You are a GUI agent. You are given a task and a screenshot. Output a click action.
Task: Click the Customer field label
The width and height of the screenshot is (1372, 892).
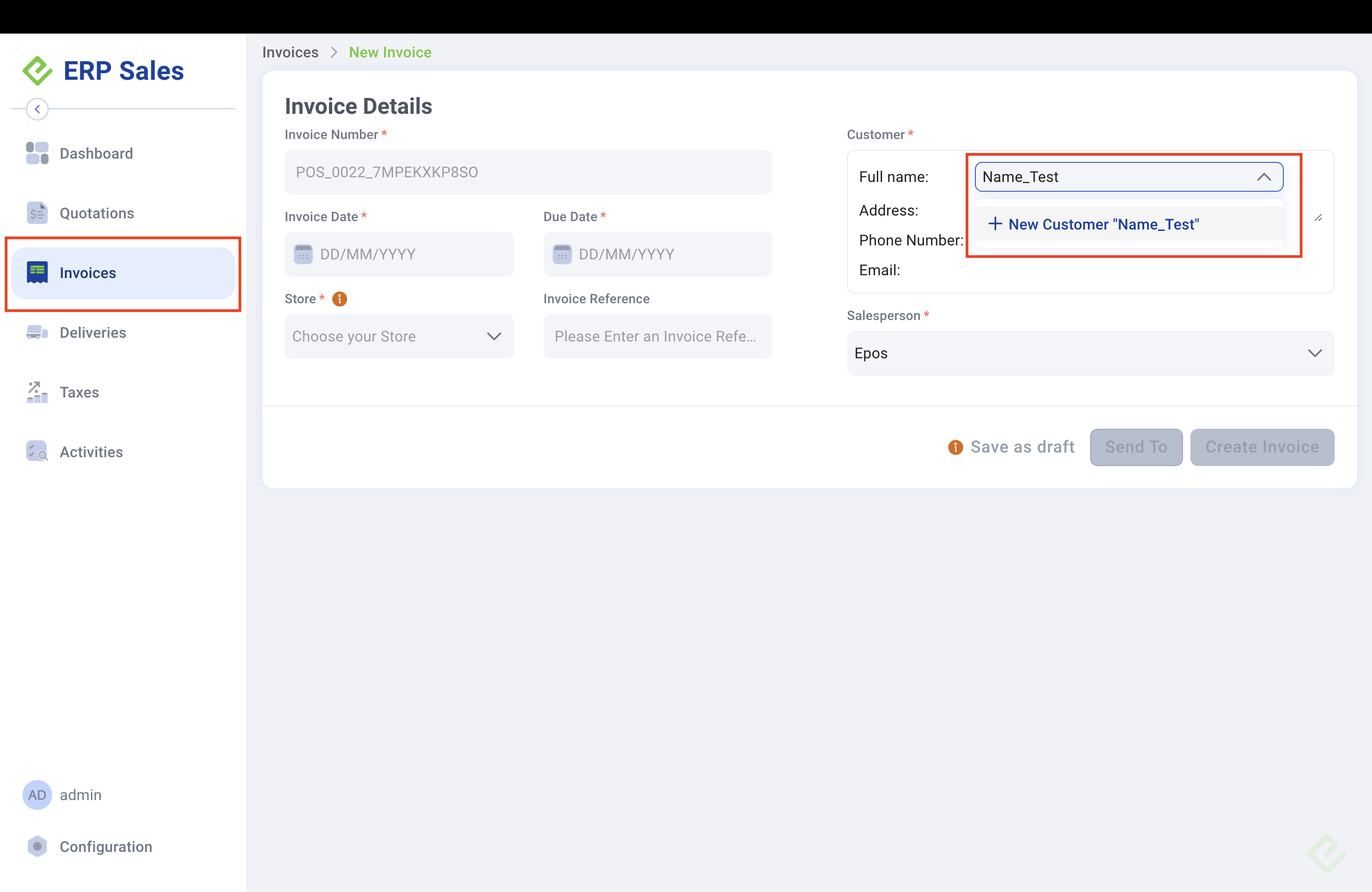coord(875,135)
